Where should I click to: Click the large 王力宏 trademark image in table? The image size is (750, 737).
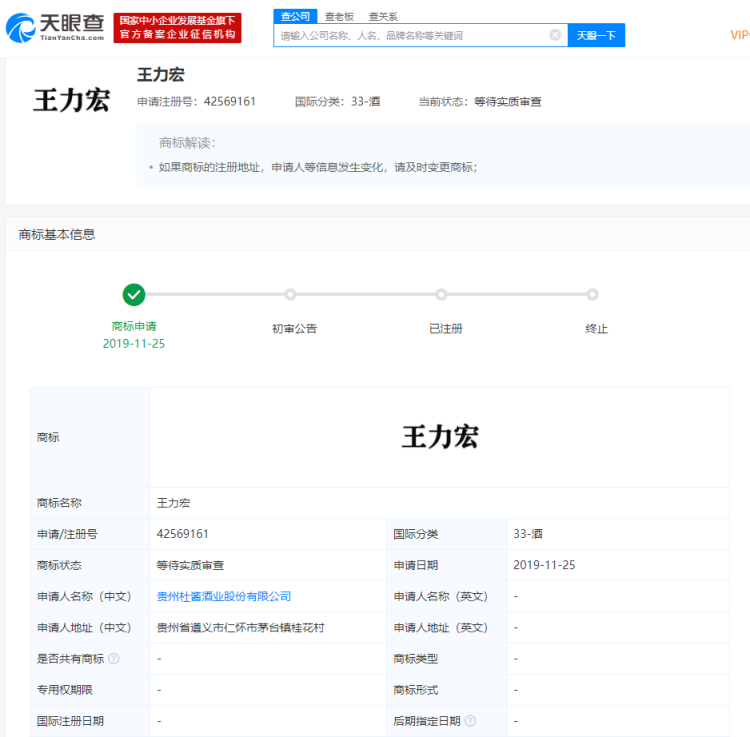(440, 437)
